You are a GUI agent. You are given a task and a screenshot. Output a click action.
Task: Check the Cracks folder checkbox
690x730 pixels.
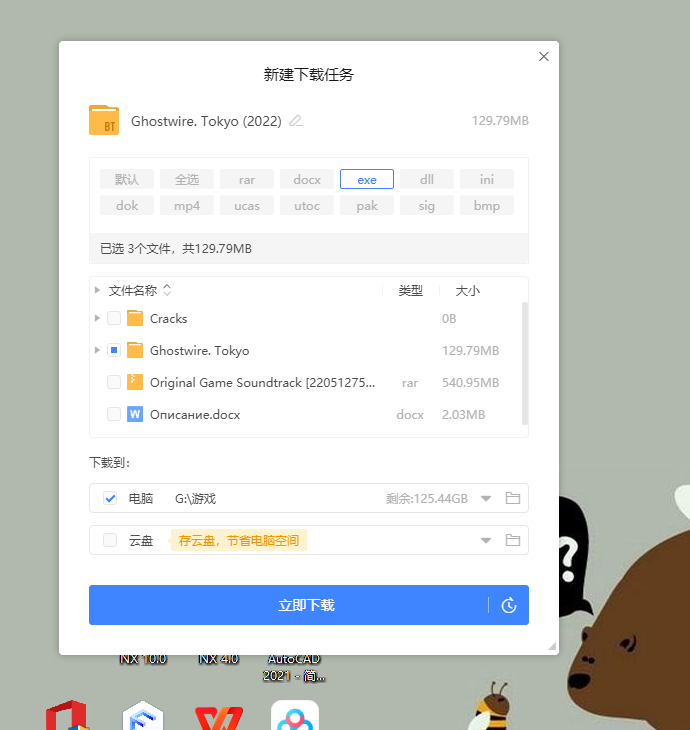tap(114, 319)
